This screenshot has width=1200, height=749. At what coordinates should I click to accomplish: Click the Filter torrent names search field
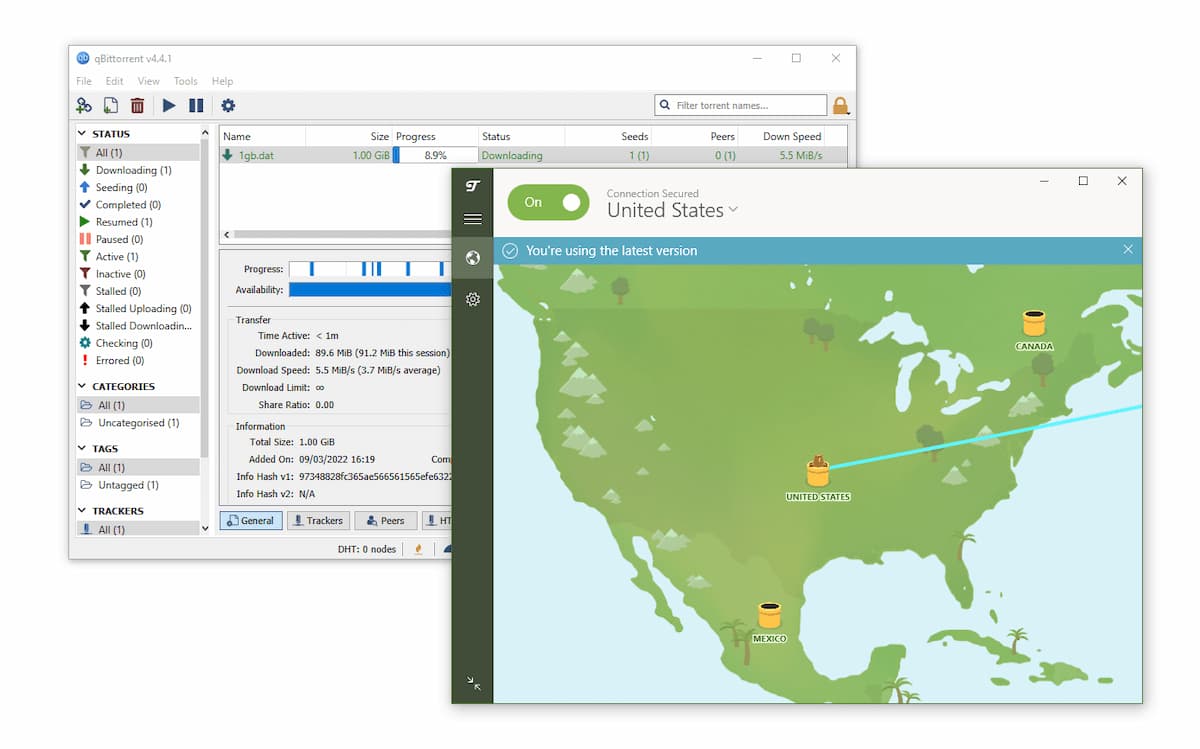point(741,105)
